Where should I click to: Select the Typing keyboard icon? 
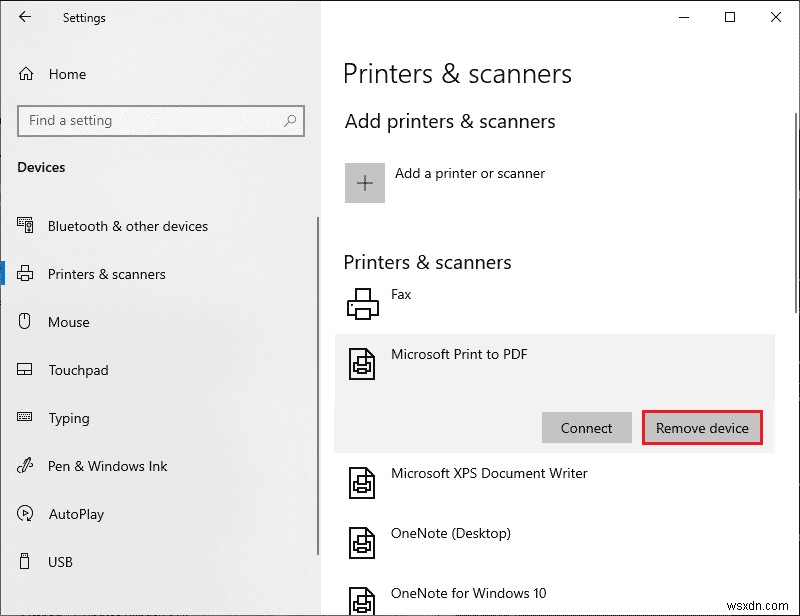tap(27, 418)
